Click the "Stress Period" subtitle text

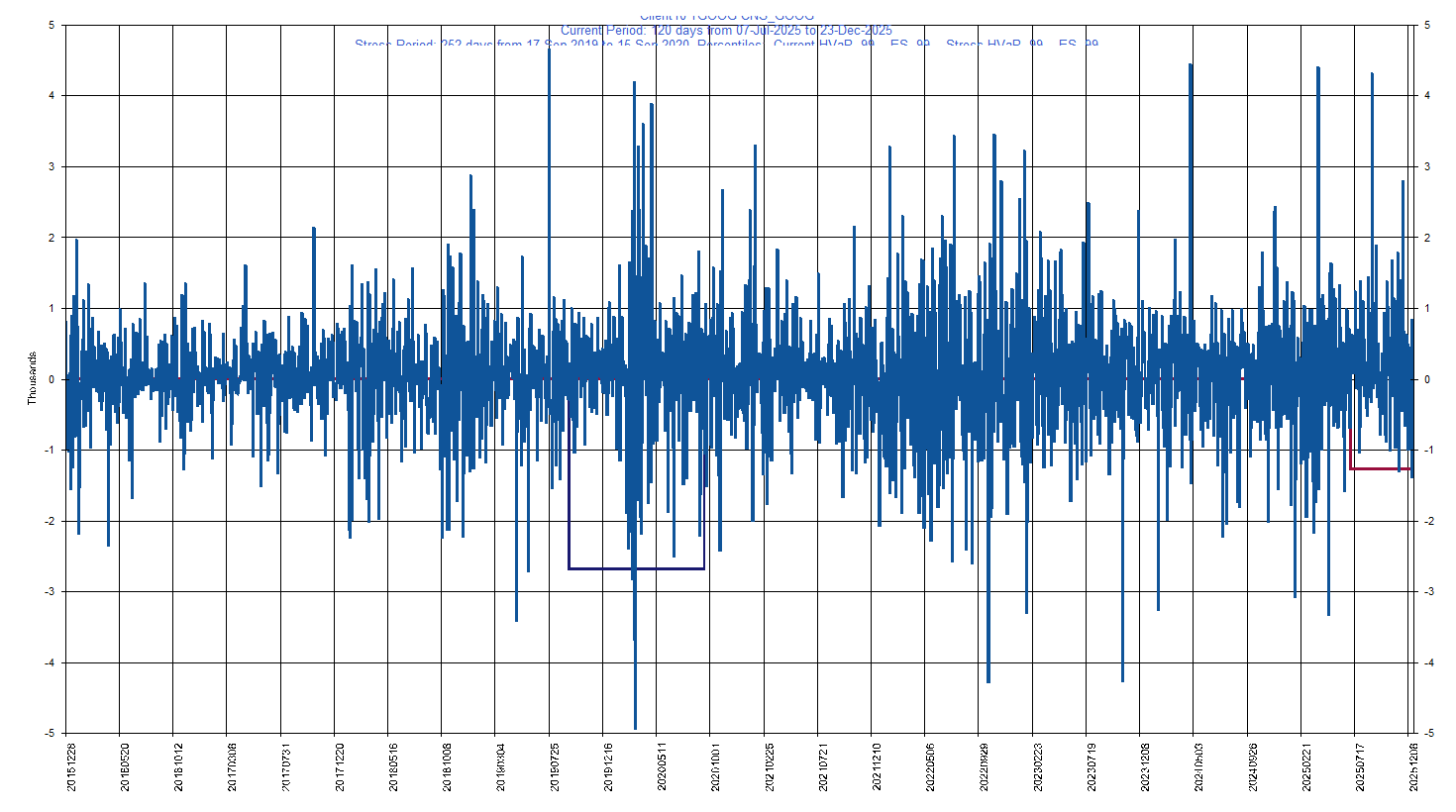[x=726, y=45]
